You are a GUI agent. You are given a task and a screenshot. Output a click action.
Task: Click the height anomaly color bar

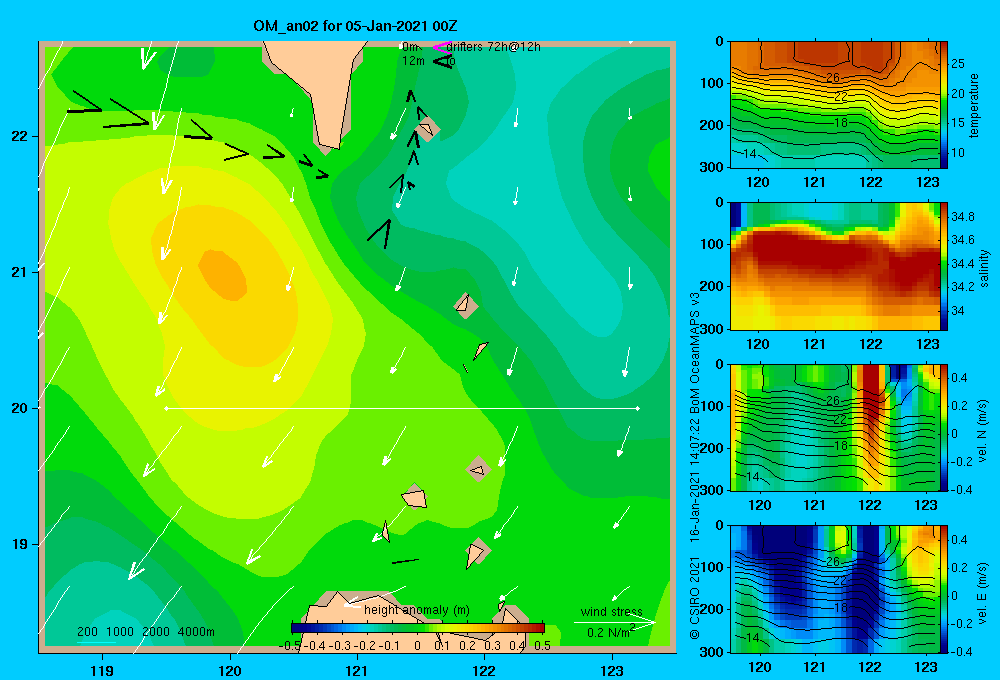418,628
